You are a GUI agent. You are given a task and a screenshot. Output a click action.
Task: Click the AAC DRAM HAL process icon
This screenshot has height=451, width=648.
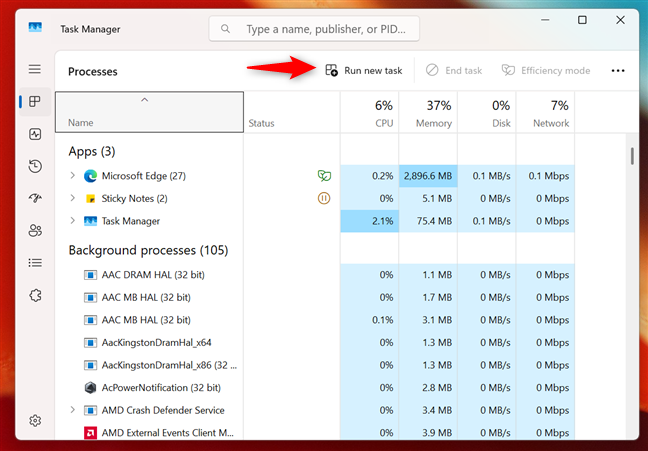90,275
